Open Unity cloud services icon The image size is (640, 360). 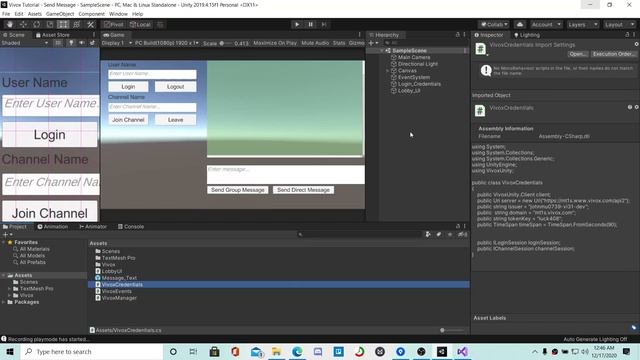tap(520, 24)
